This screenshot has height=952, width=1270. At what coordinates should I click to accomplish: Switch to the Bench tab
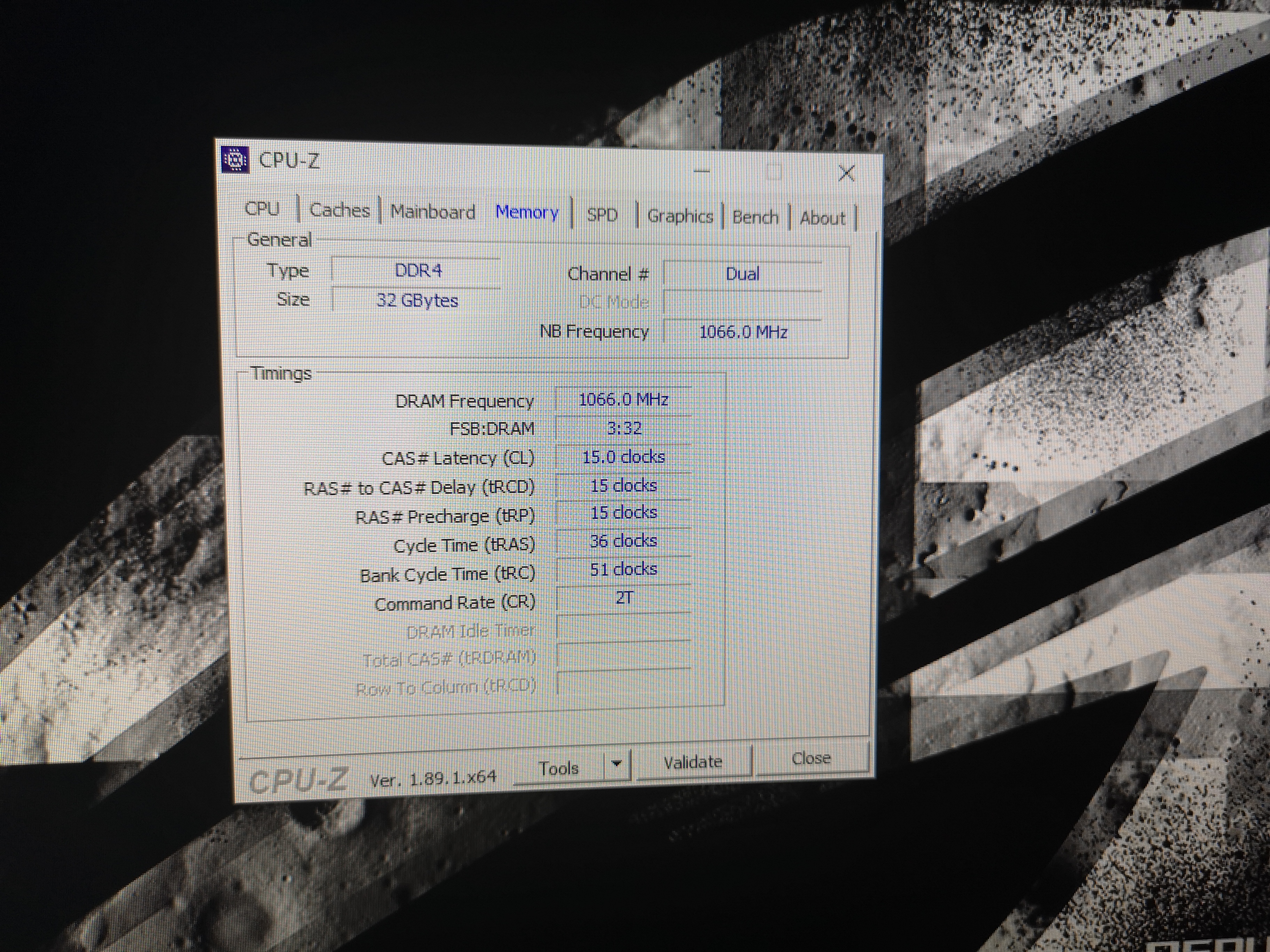[x=755, y=217]
